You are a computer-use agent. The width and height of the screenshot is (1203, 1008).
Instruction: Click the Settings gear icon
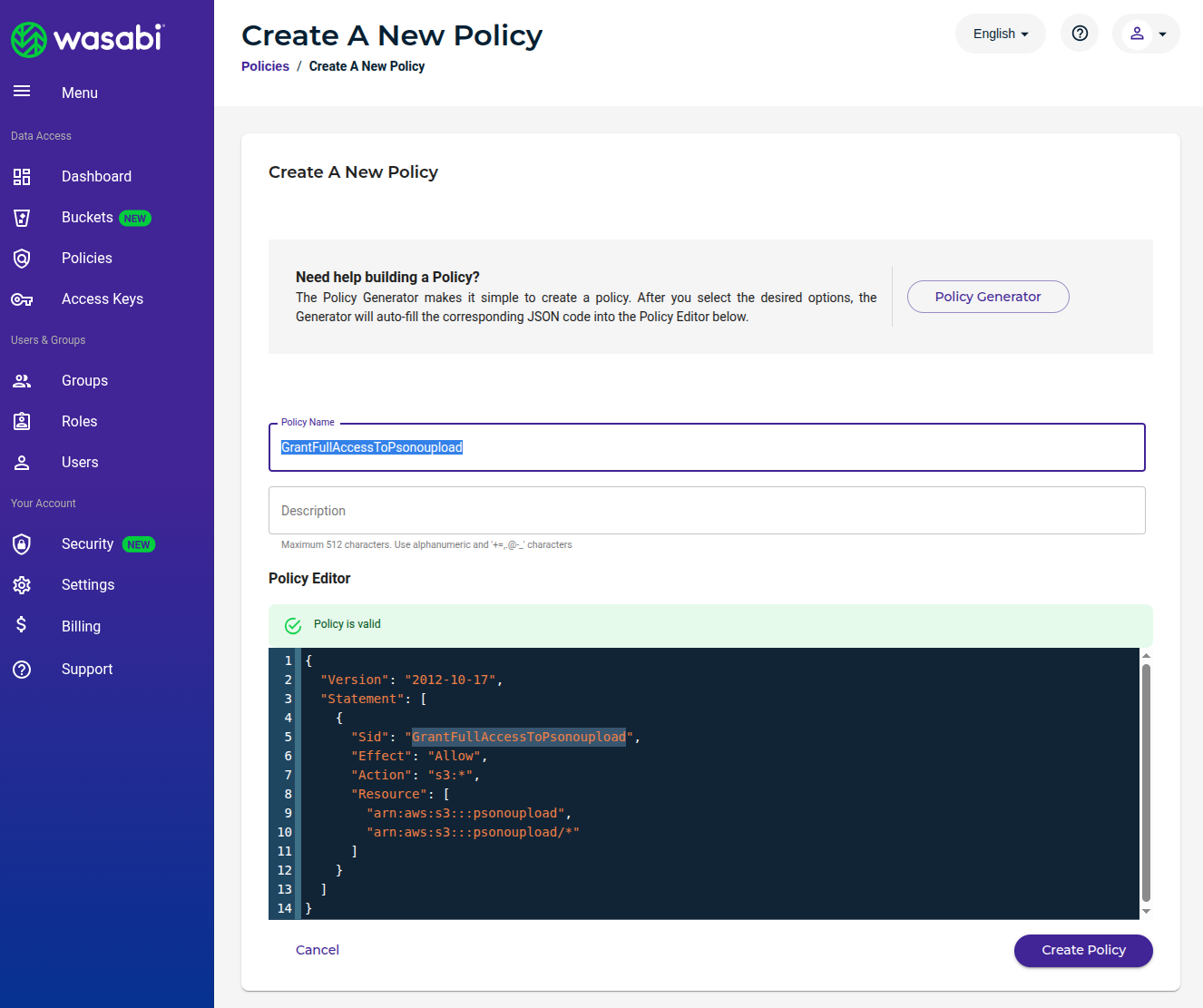click(22, 584)
